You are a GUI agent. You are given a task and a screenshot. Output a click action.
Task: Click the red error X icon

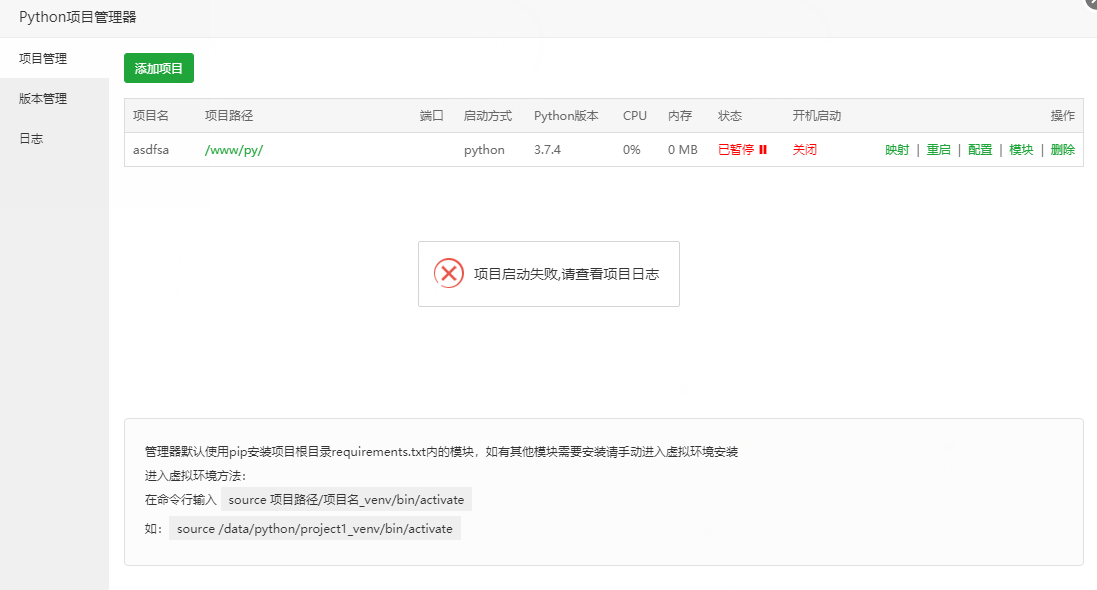click(x=449, y=274)
